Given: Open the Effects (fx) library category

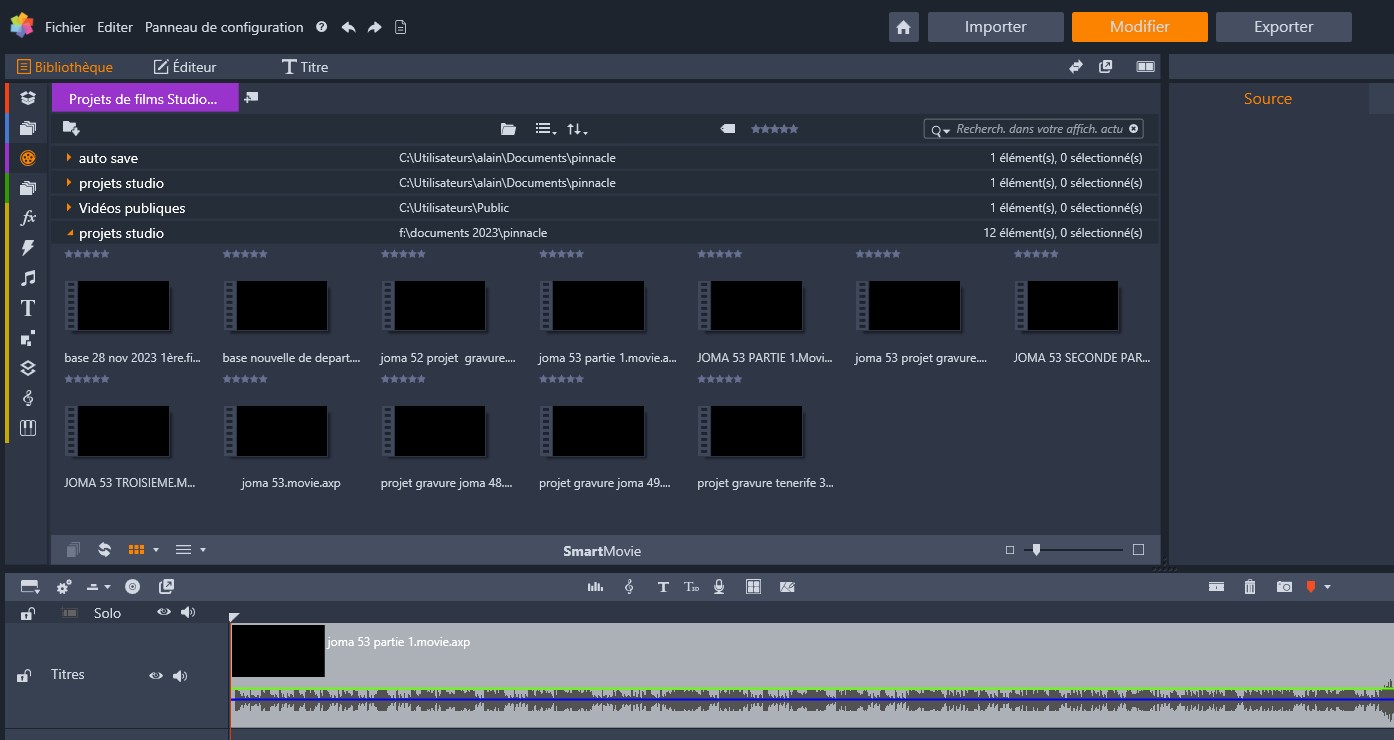Looking at the screenshot, I should tap(28, 217).
